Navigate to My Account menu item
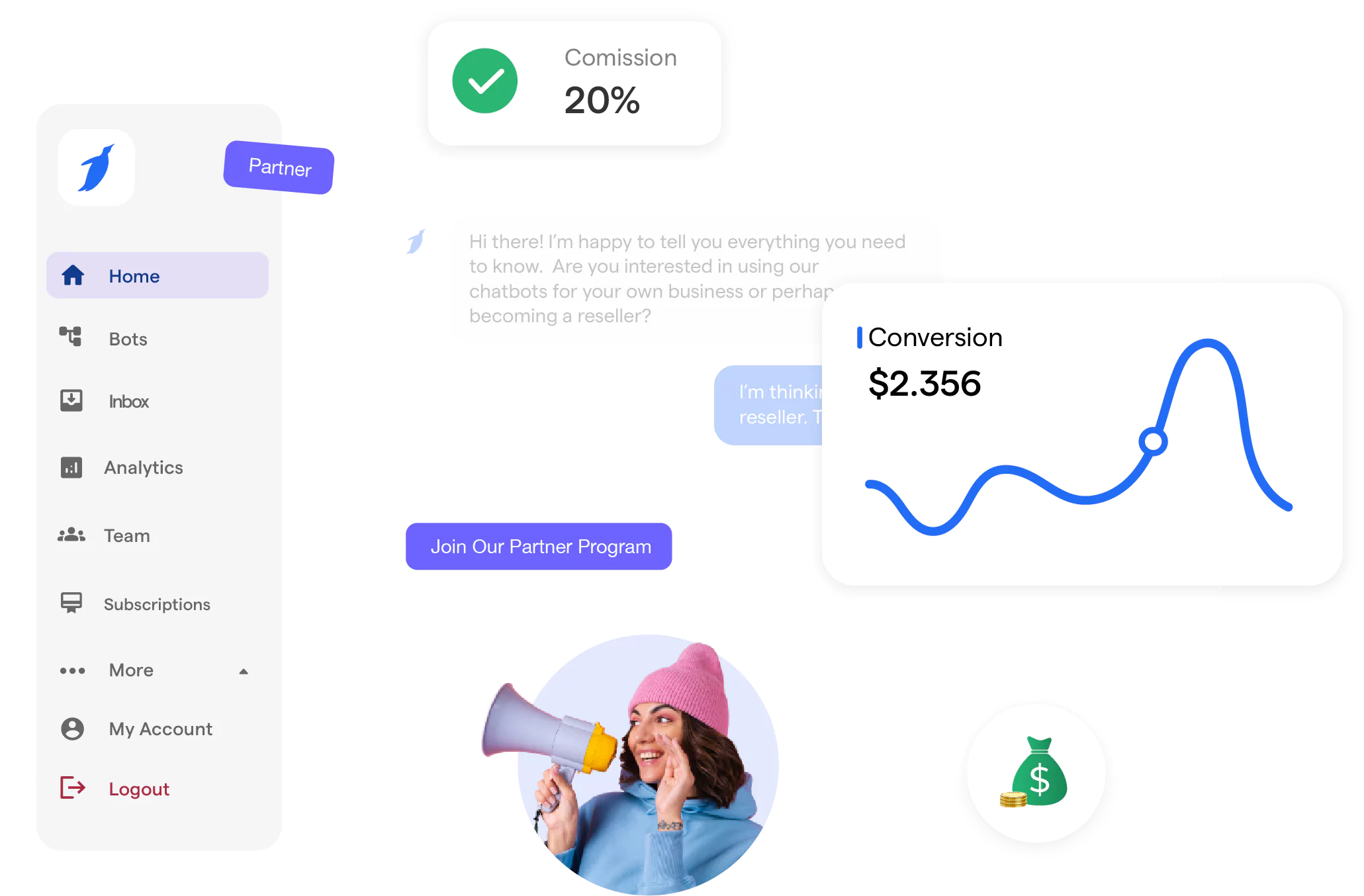The image size is (1364, 896). (159, 729)
